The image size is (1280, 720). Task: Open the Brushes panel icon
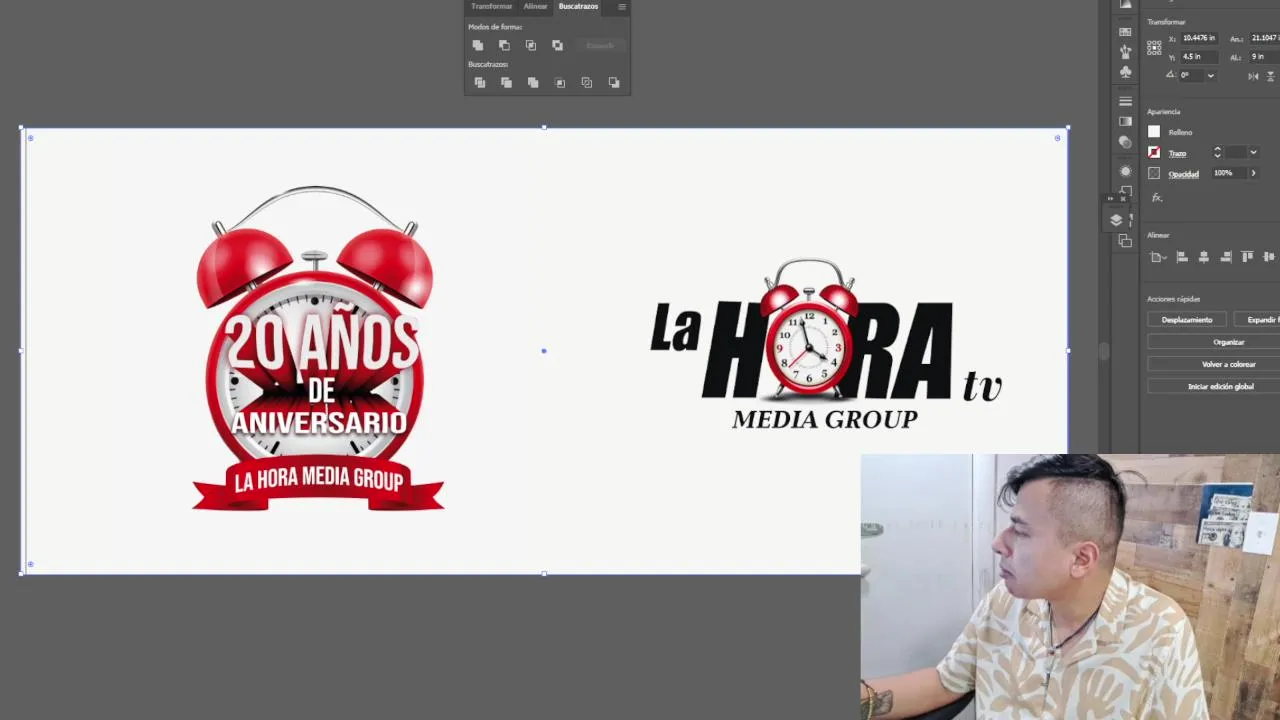1125,51
